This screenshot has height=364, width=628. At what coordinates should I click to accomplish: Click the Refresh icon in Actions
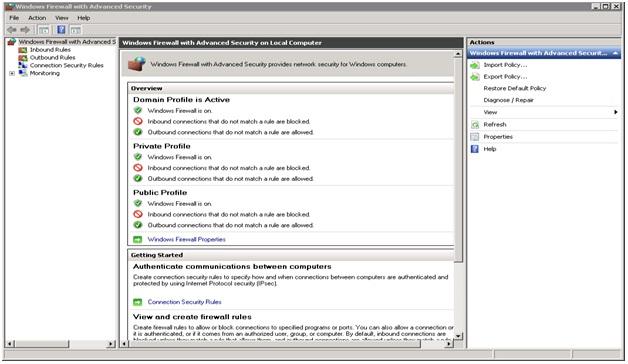pyautogui.click(x=475, y=125)
